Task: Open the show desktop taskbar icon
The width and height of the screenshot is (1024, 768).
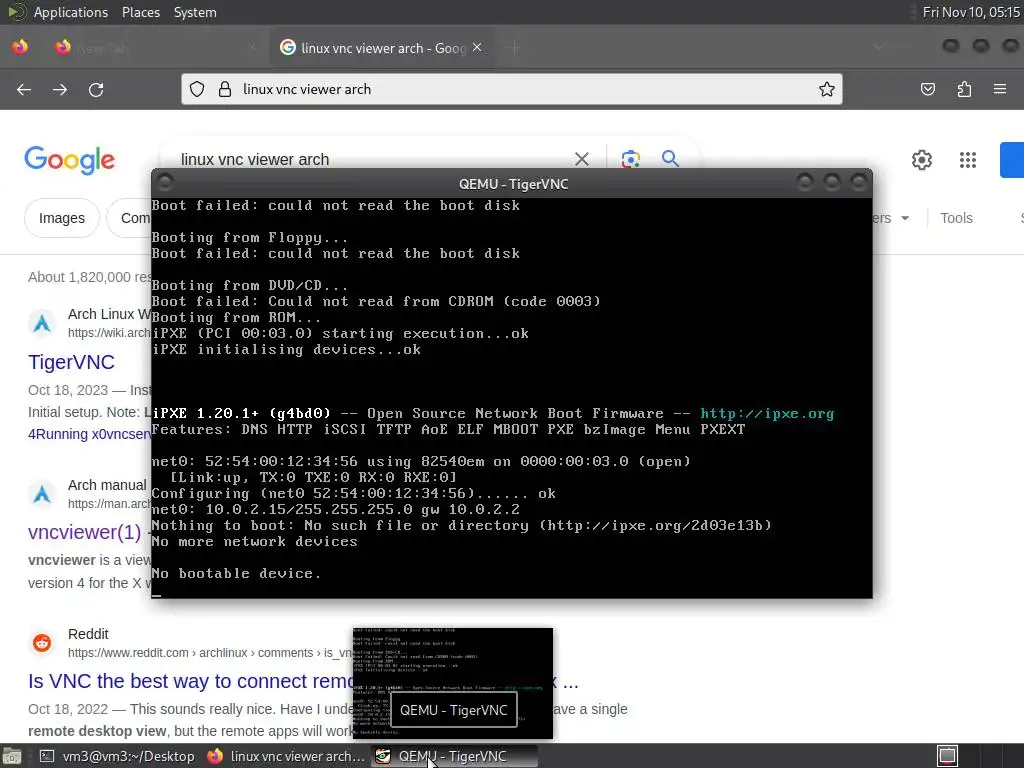Action: pos(12,756)
